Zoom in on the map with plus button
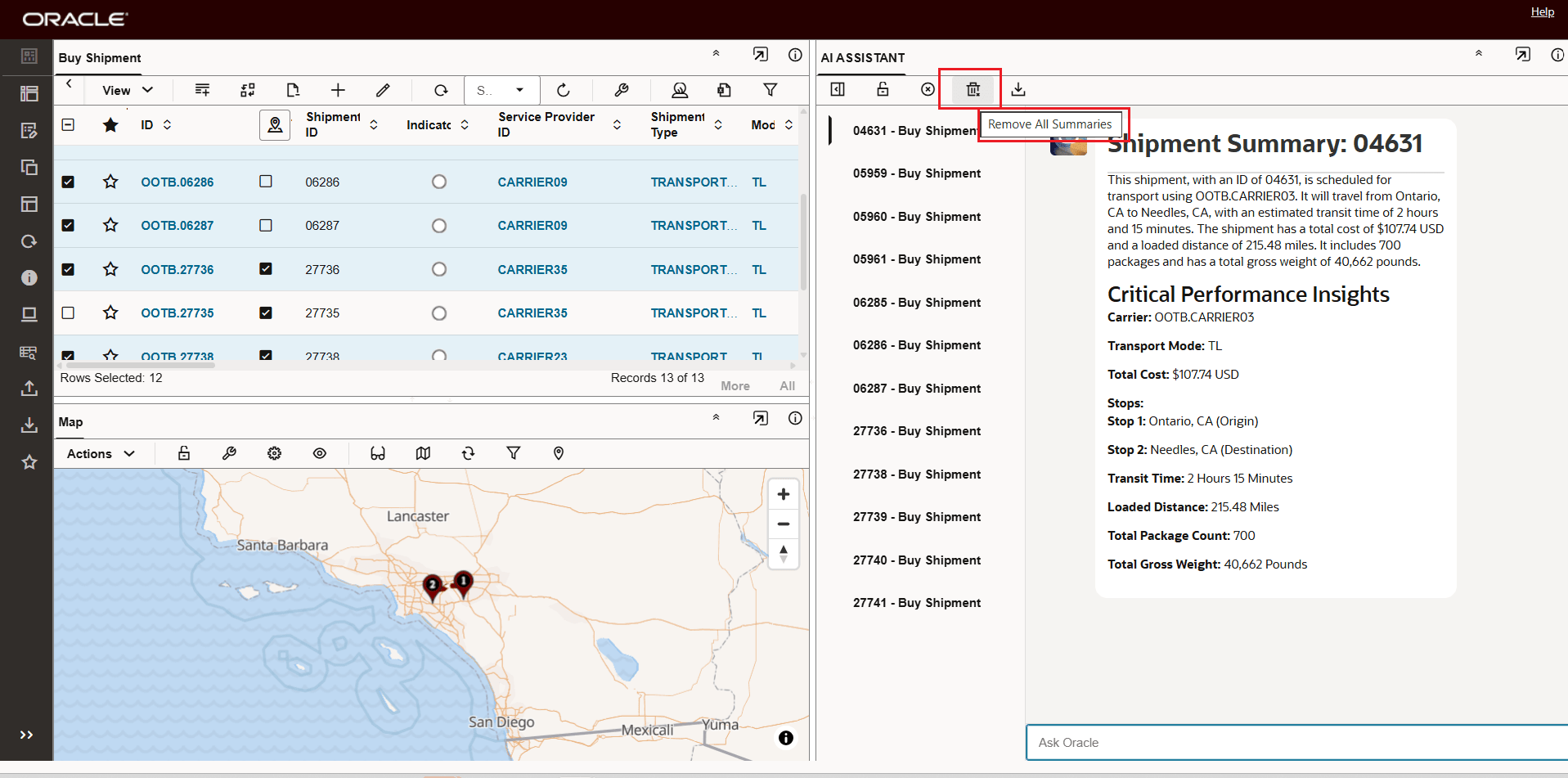The width and height of the screenshot is (1568, 778). pyautogui.click(x=783, y=494)
